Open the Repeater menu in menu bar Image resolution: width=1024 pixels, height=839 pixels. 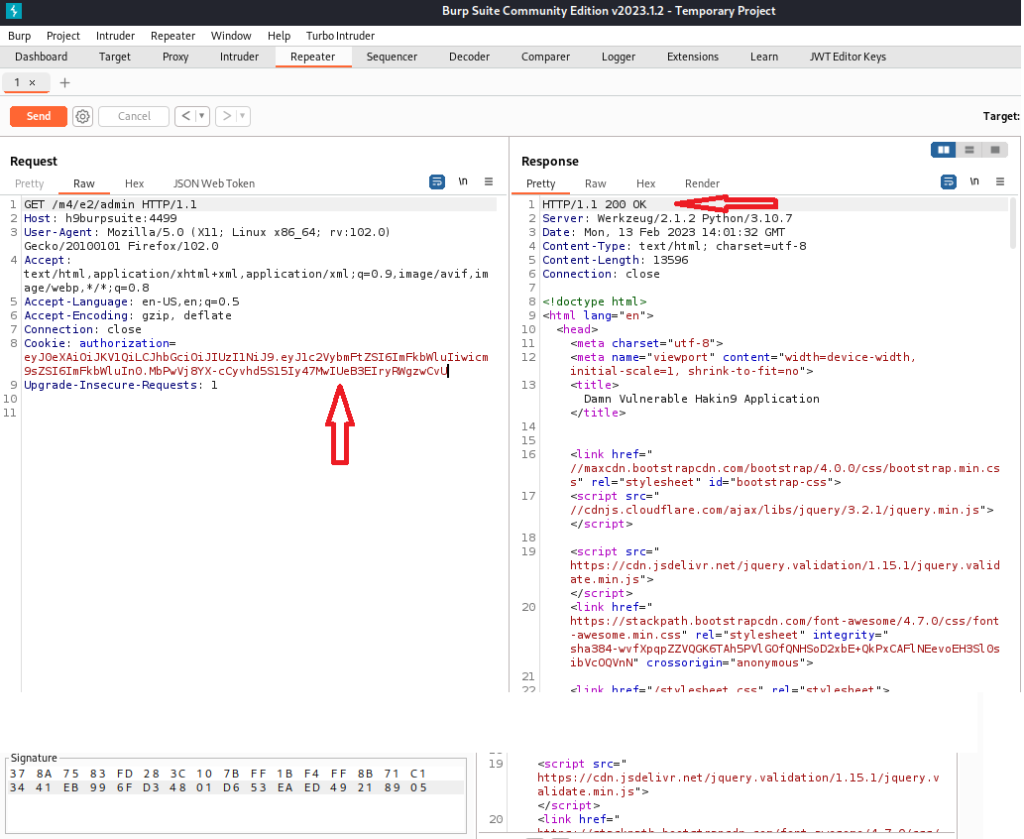(x=173, y=36)
